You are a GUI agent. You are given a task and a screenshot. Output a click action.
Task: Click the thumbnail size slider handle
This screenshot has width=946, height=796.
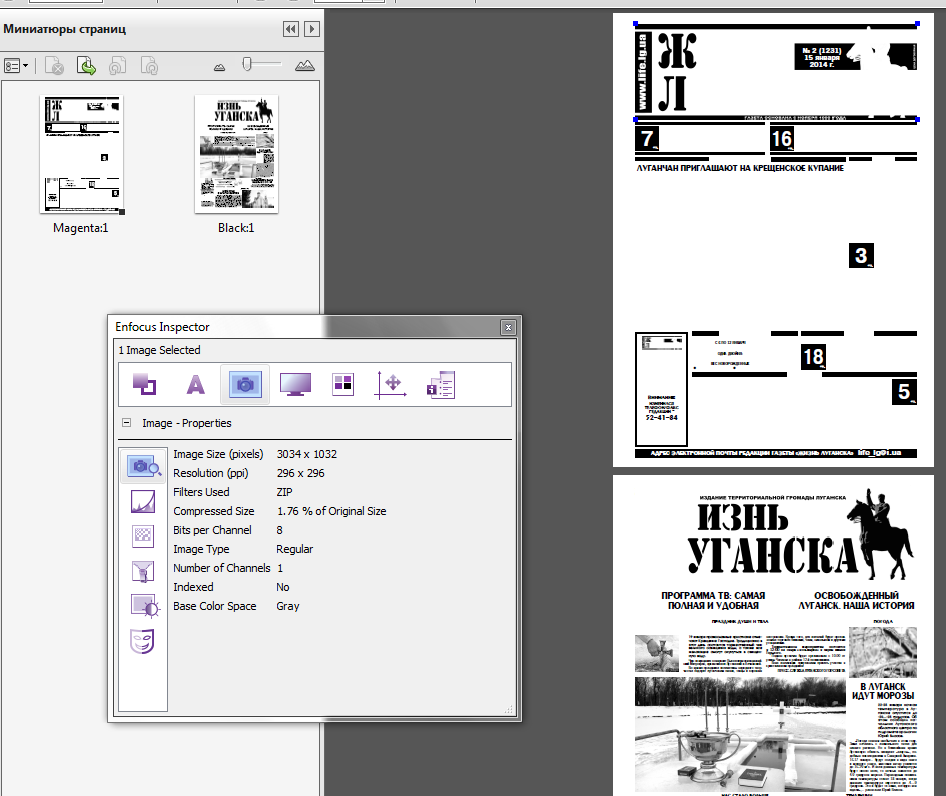tap(247, 64)
